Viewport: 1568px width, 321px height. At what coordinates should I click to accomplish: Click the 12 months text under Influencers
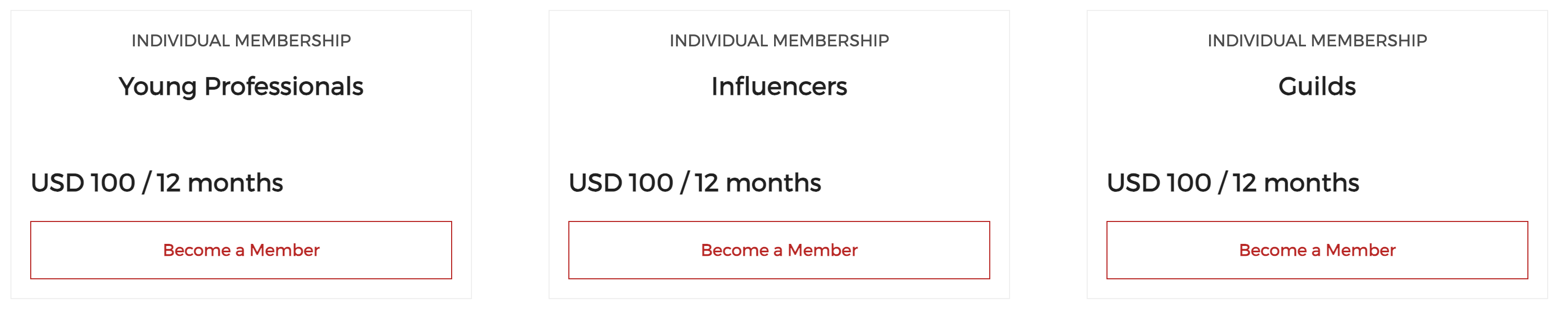[757, 183]
